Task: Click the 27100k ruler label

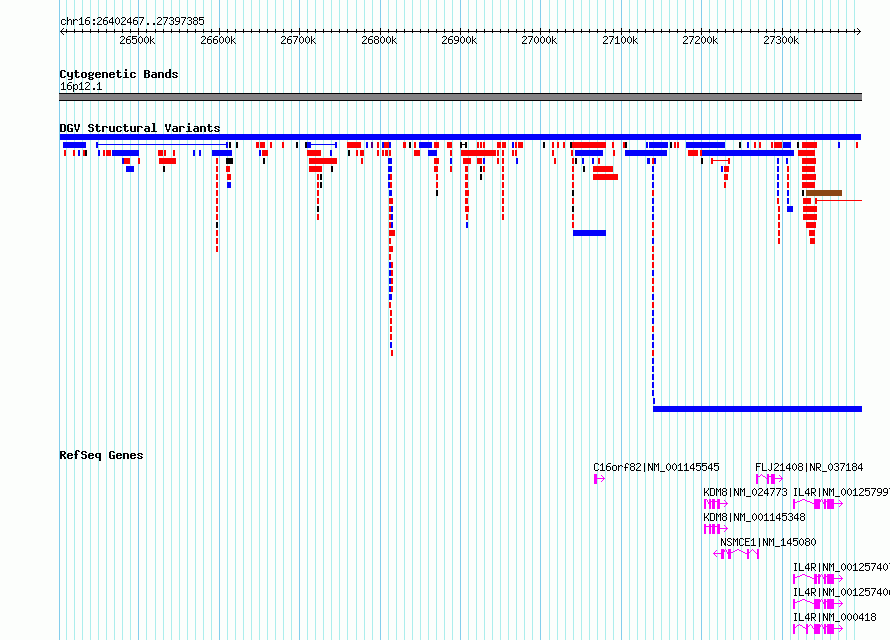Action: (620, 40)
